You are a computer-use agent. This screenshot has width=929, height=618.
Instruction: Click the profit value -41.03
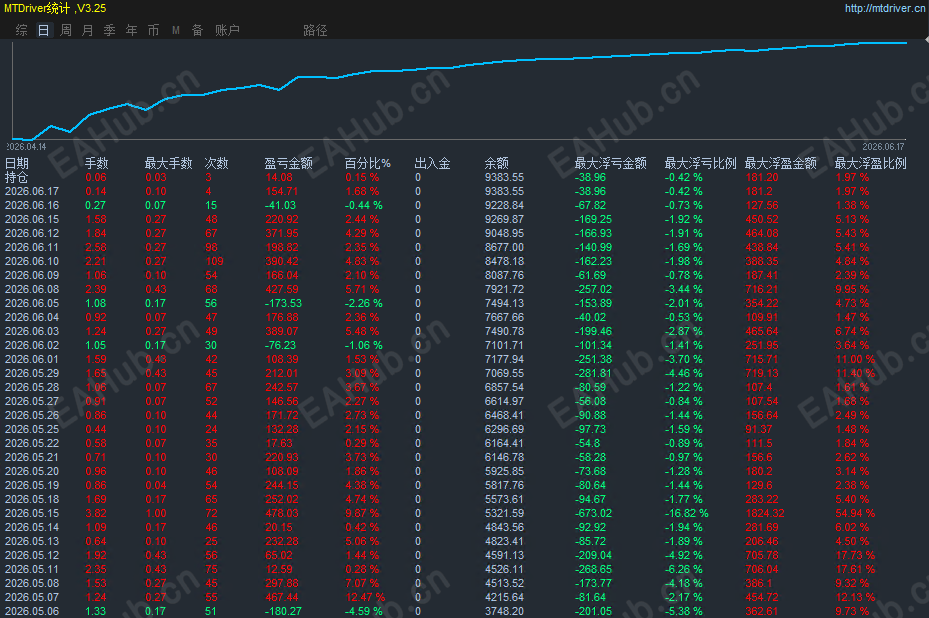pyautogui.click(x=280, y=206)
